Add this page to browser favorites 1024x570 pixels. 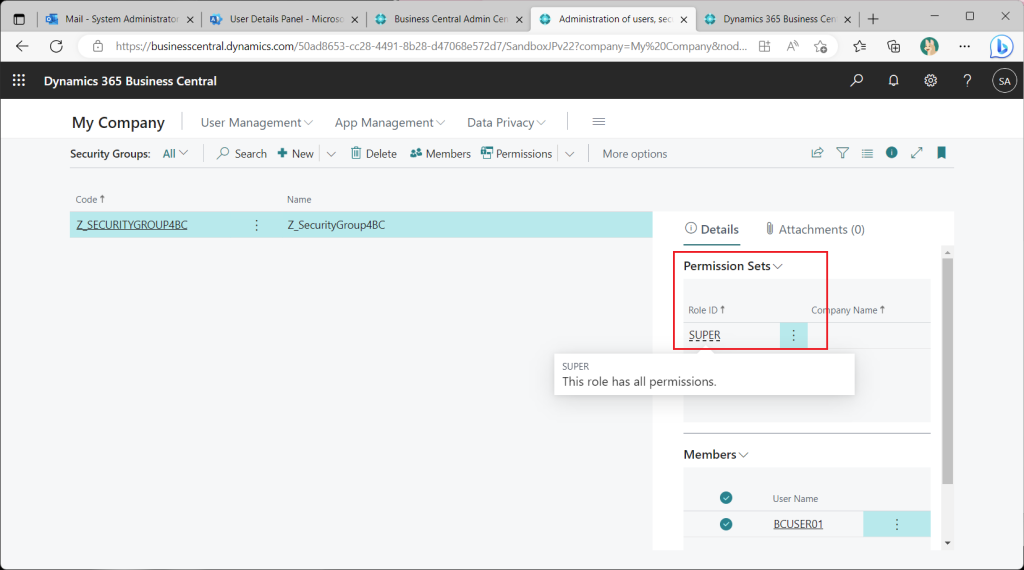pos(820,46)
